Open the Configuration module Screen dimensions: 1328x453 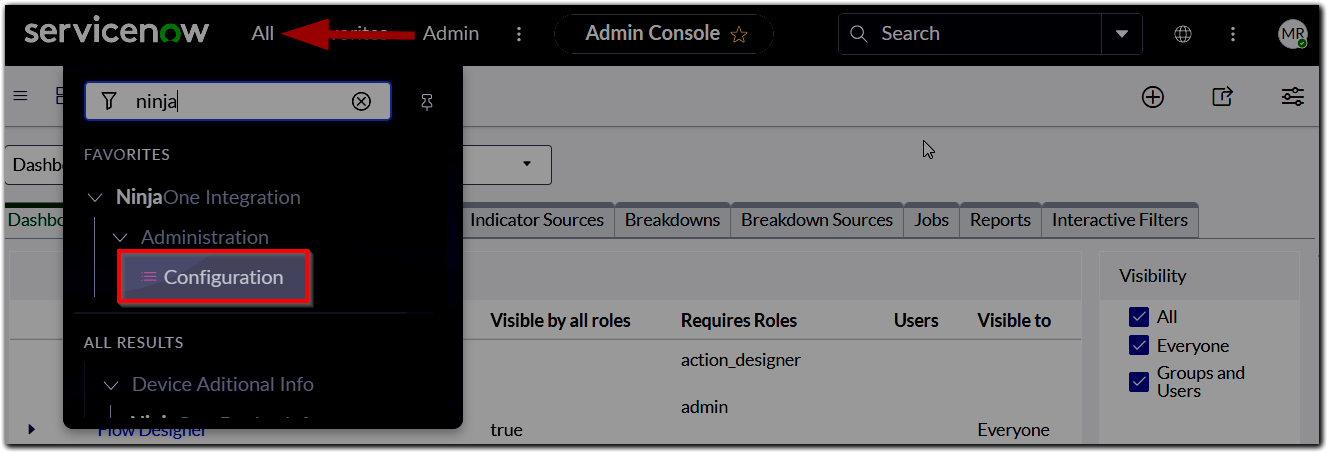214,277
